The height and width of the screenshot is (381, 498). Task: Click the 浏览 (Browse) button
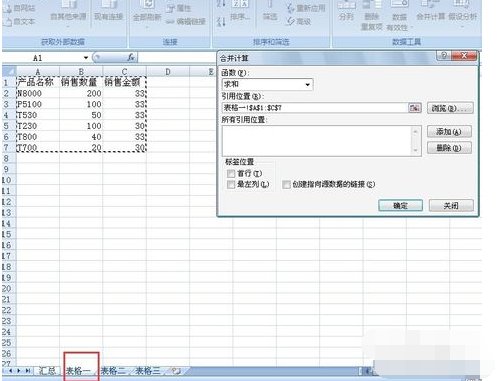coord(450,108)
